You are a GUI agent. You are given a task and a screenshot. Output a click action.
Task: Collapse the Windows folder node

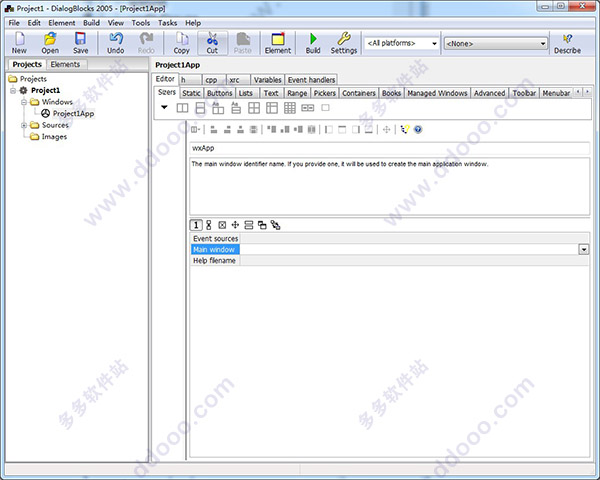tap(24, 102)
